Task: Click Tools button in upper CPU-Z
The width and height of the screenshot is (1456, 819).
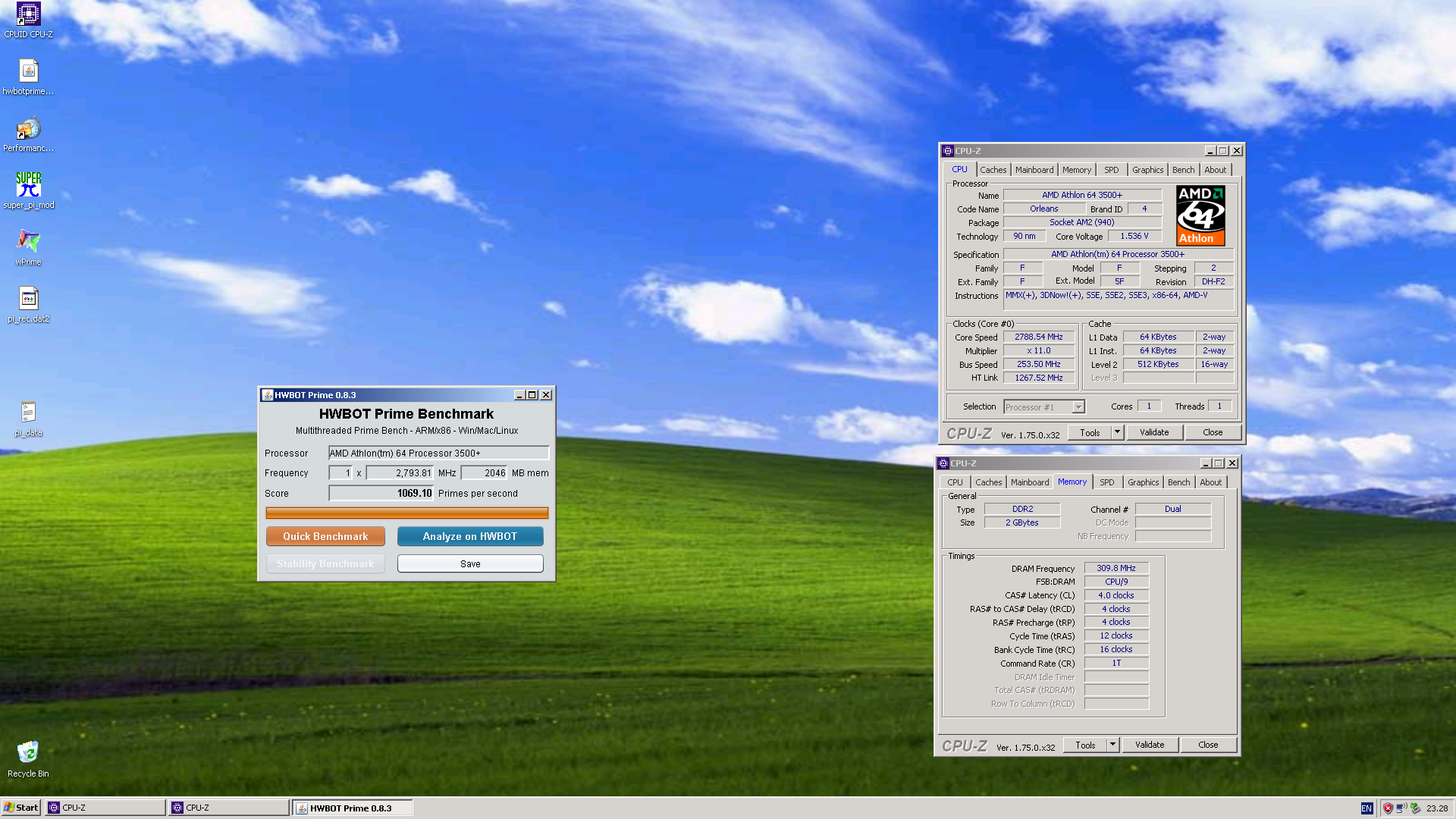Action: click(x=1090, y=432)
